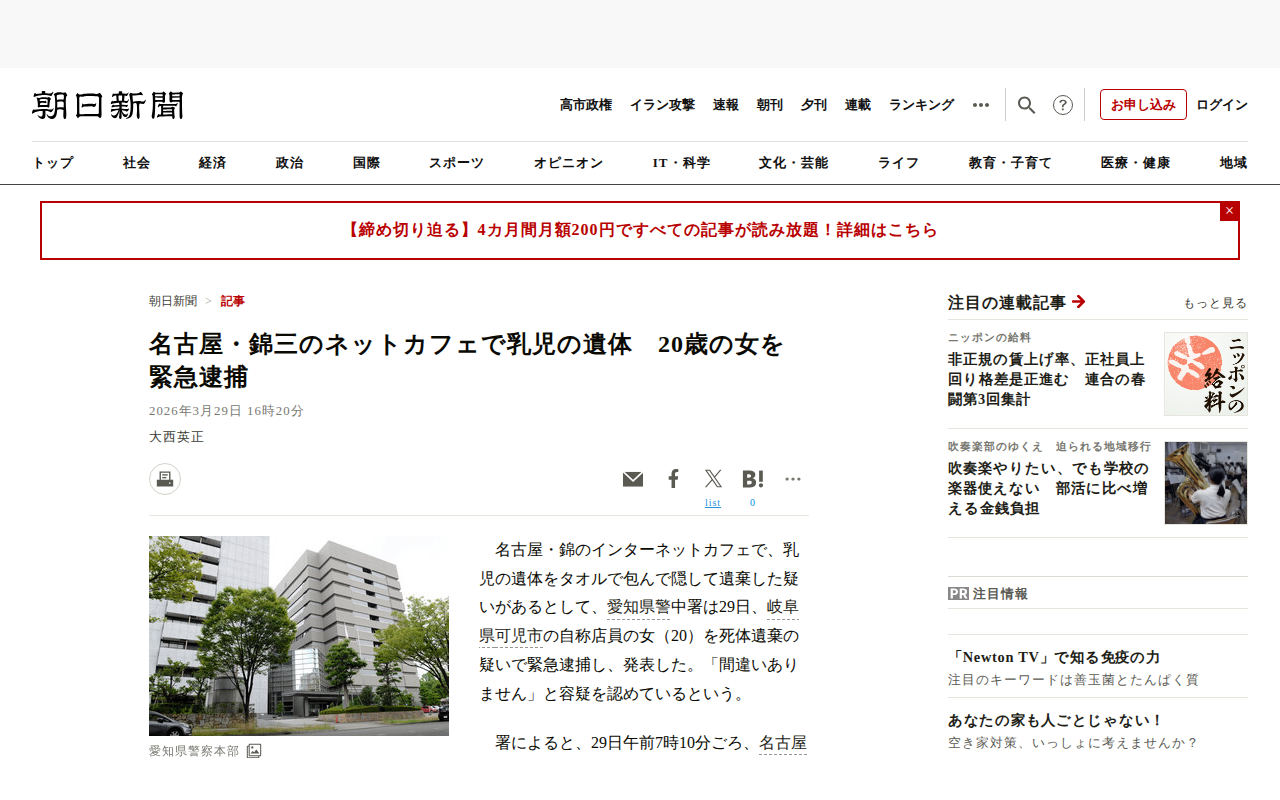
Task: Open 「Newton TV」で知る免疫の力 PR link
Action: click(x=1054, y=658)
